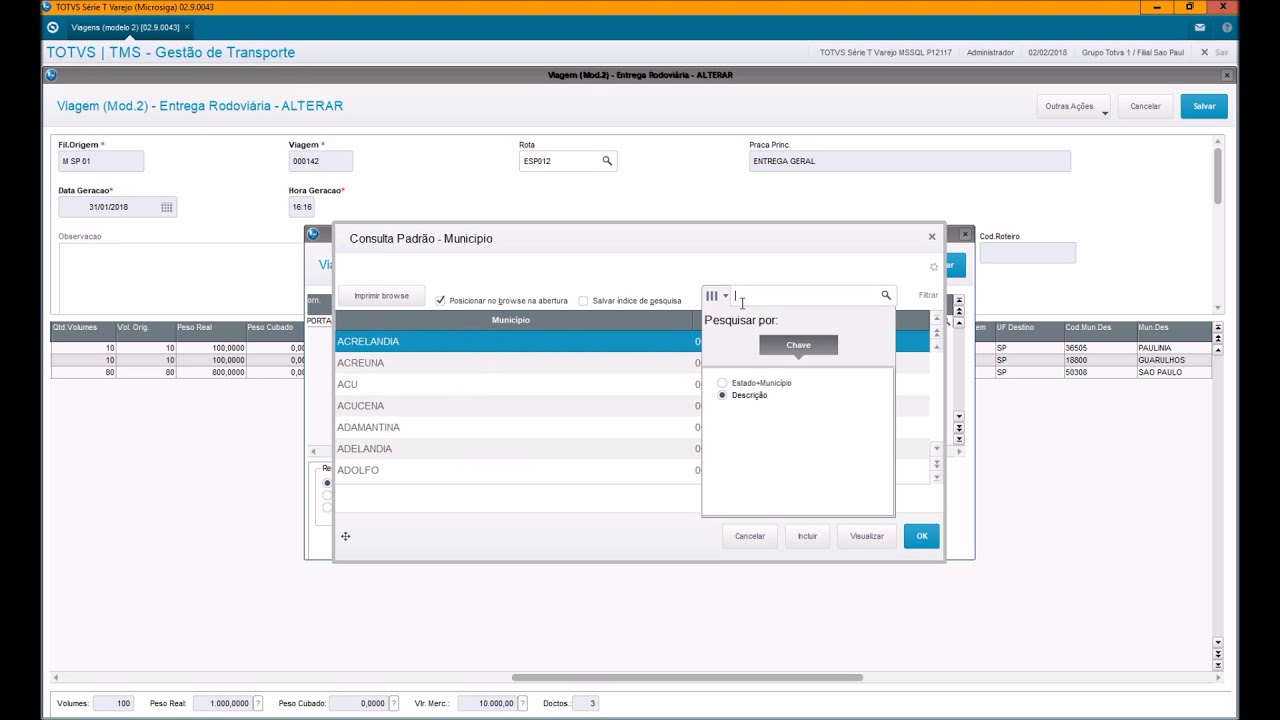This screenshot has height=720, width=1280.
Task: Click the move handle icon in the dialog footer
Action: click(345, 536)
